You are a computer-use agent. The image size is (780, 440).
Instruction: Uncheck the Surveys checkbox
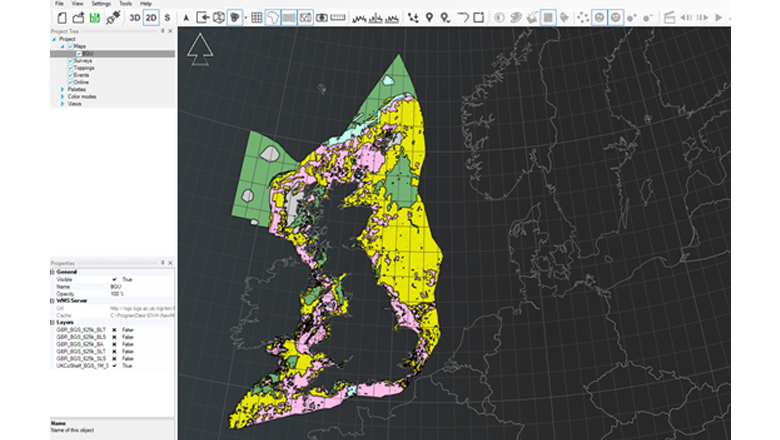70,61
